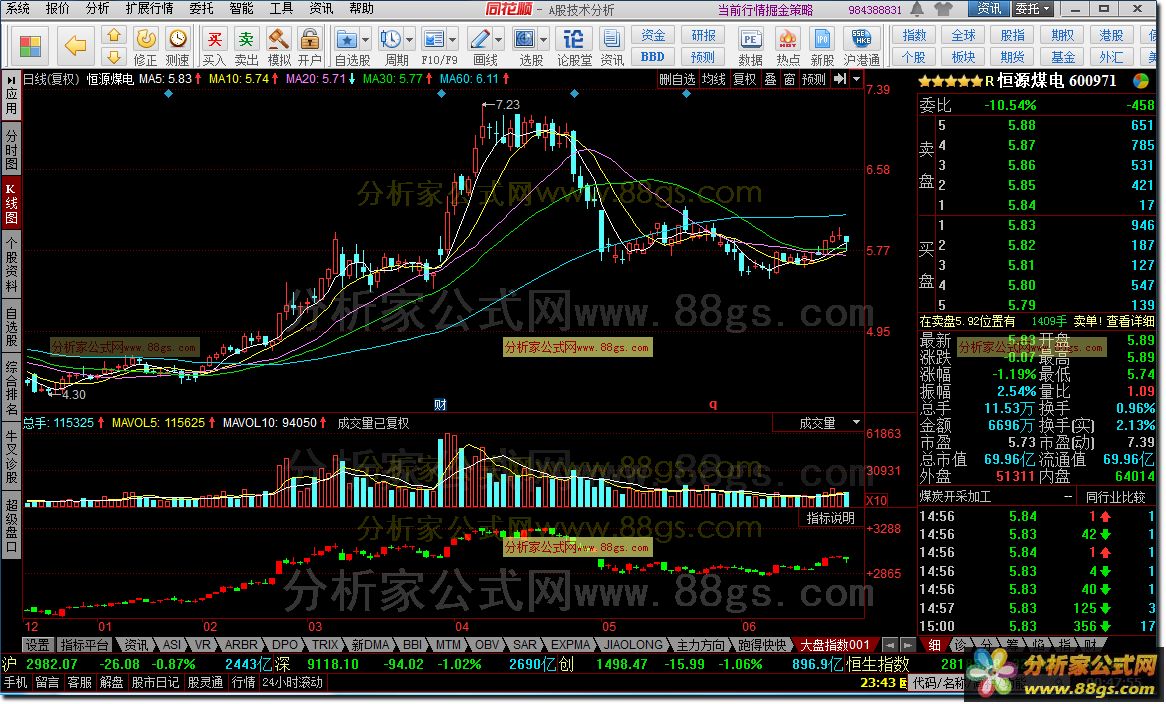
Task: Open the 系统 menu
Action: coord(18,8)
